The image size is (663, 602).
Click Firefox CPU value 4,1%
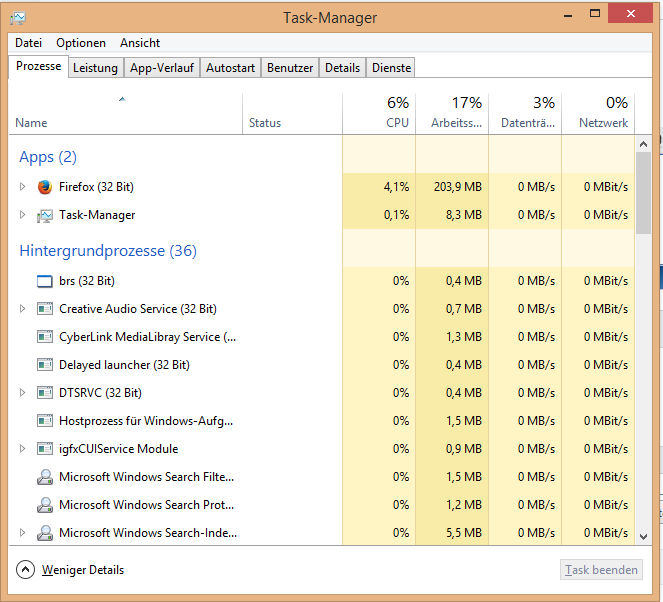(396, 186)
